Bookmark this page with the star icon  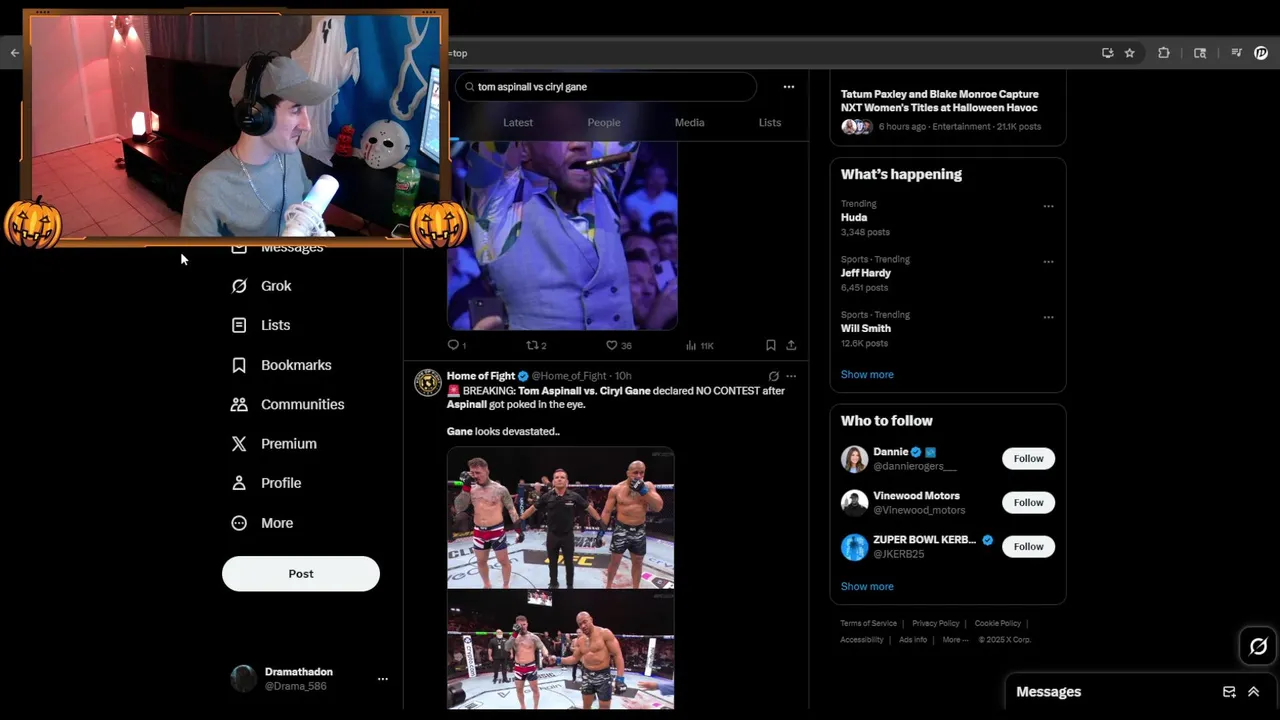[x=1130, y=53]
